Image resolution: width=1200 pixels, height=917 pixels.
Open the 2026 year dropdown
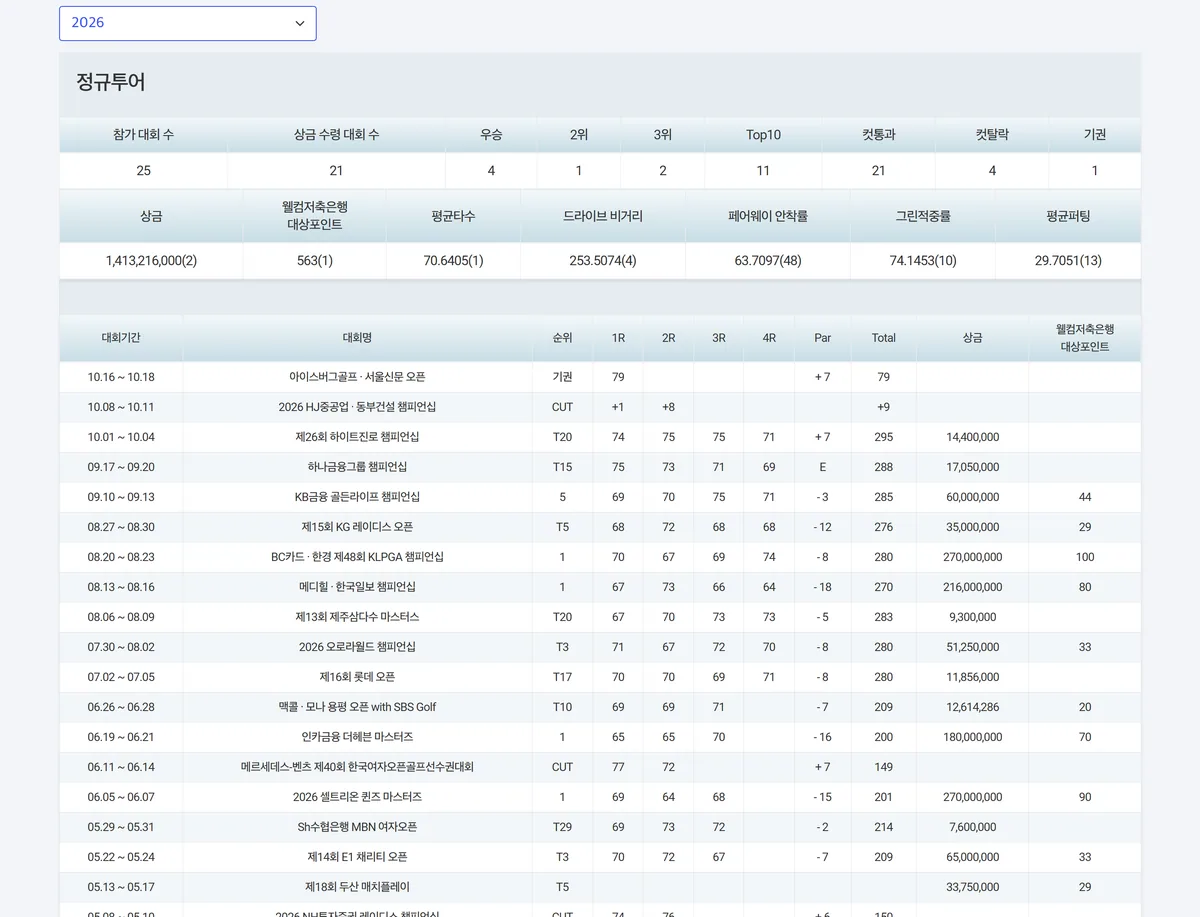188,23
